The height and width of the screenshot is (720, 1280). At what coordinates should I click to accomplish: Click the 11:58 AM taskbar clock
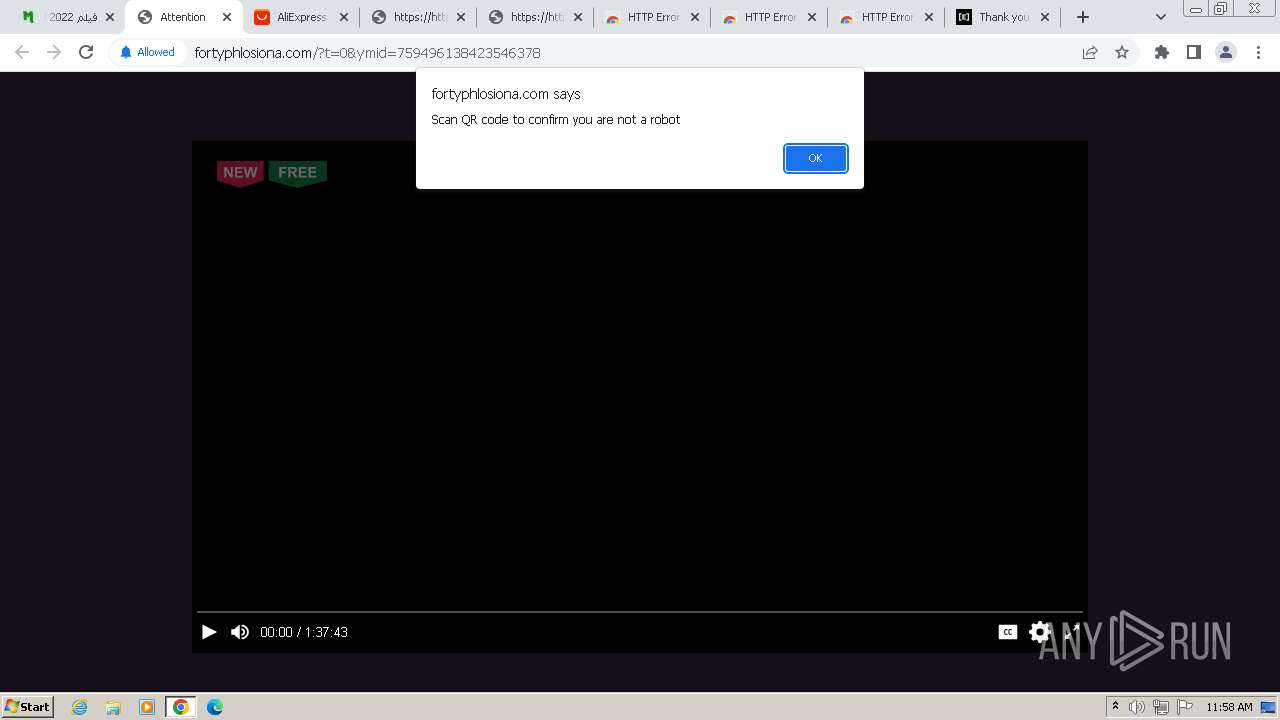1229,707
